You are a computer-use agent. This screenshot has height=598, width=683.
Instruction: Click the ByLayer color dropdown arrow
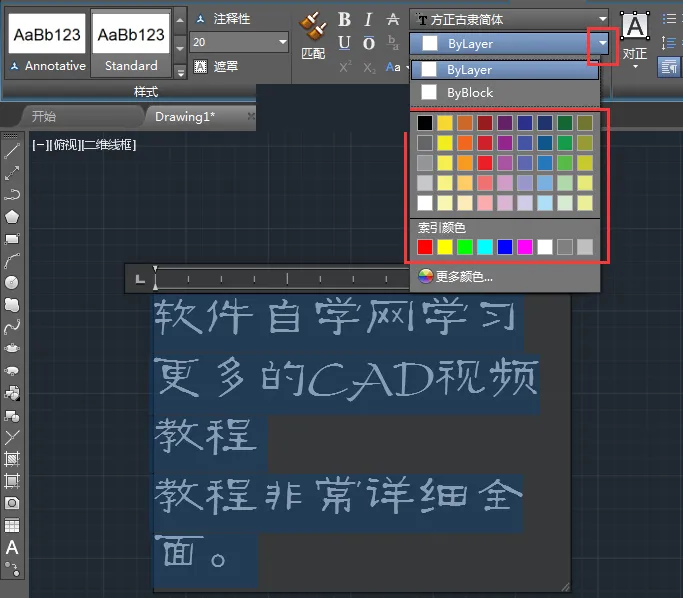point(602,43)
